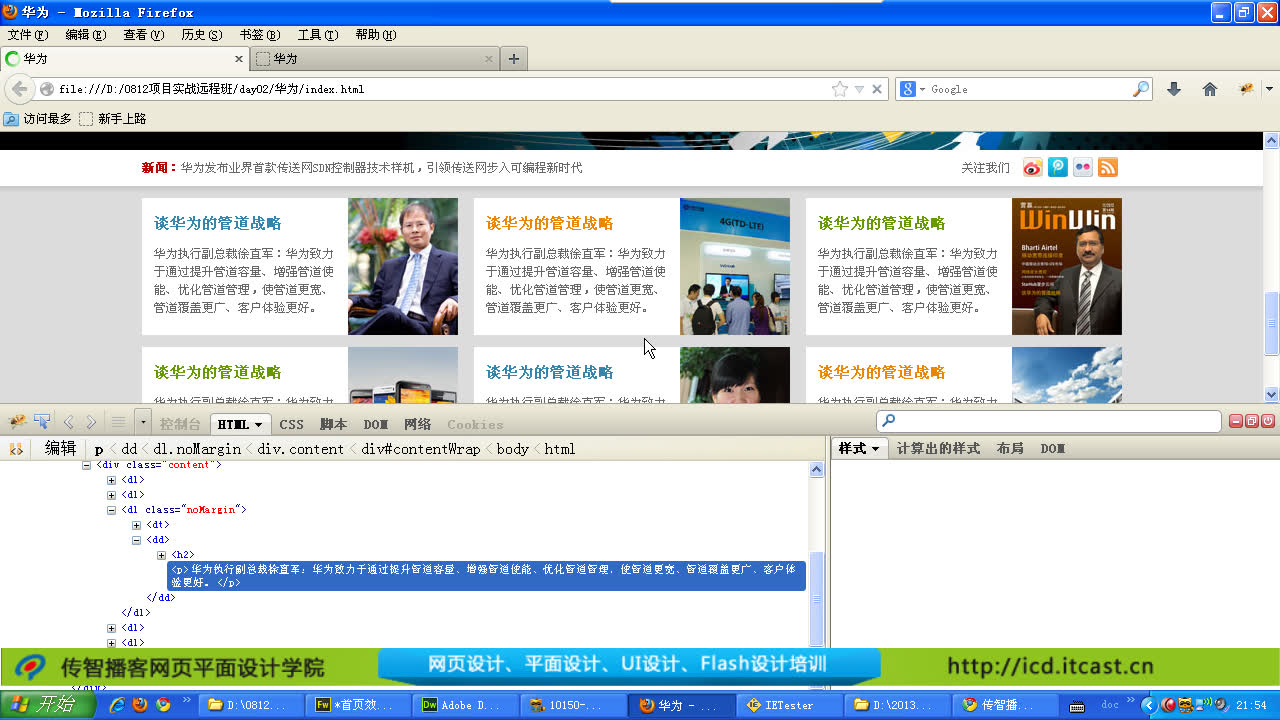The width and height of the screenshot is (1280, 720).
Task: Open the 布局 layout side tab
Action: [1010, 449]
